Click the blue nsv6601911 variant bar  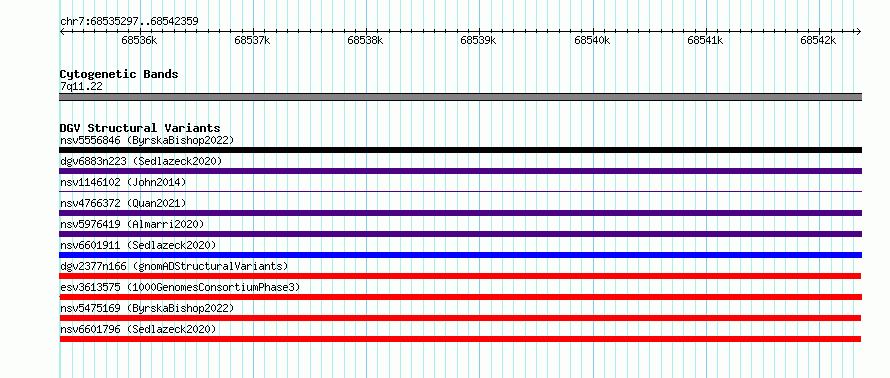tap(460, 255)
